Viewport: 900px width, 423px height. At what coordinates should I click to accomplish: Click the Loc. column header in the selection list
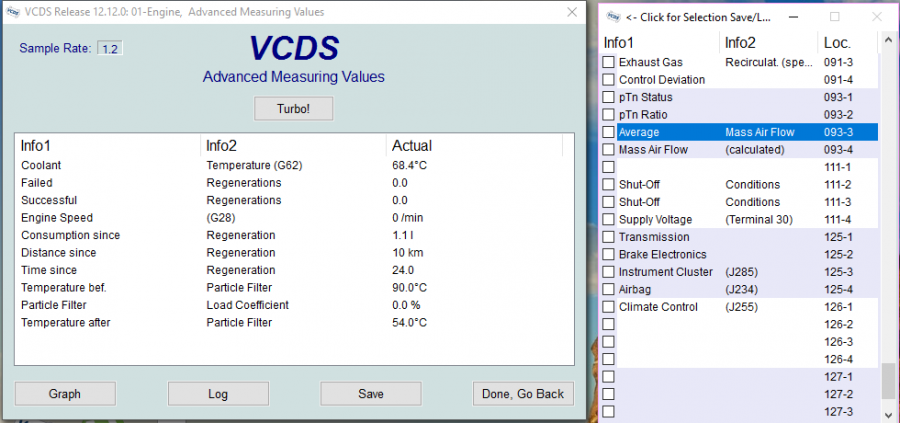pyautogui.click(x=847, y=42)
